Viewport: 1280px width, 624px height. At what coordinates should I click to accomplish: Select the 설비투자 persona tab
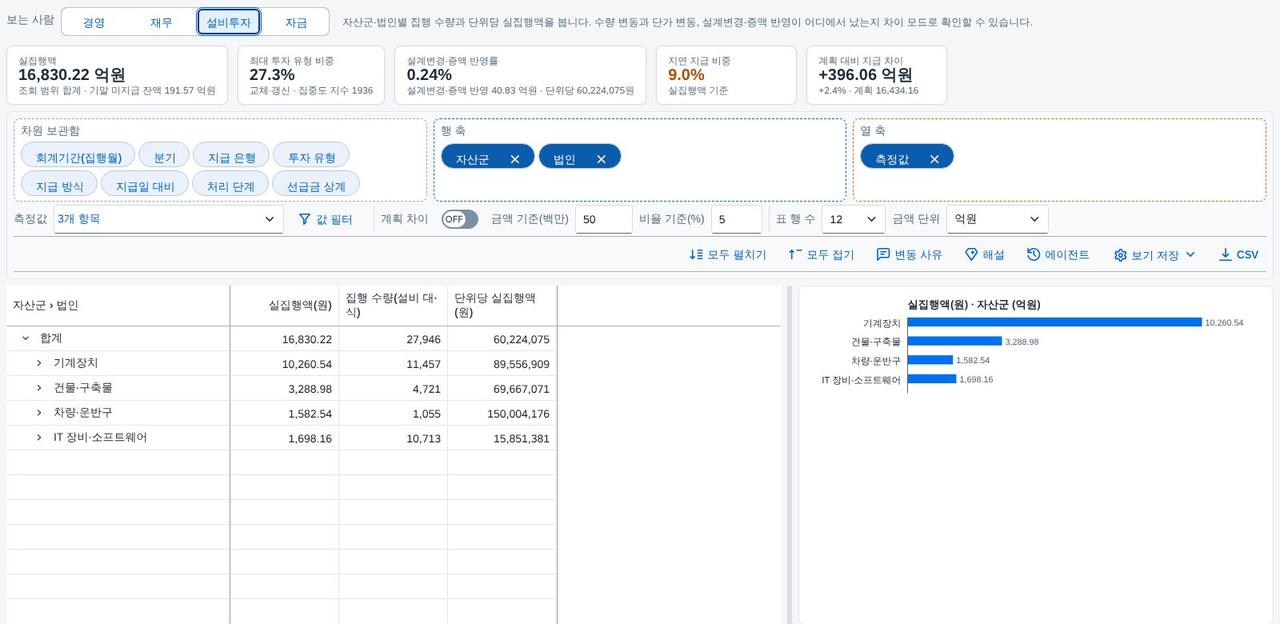(229, 22)
